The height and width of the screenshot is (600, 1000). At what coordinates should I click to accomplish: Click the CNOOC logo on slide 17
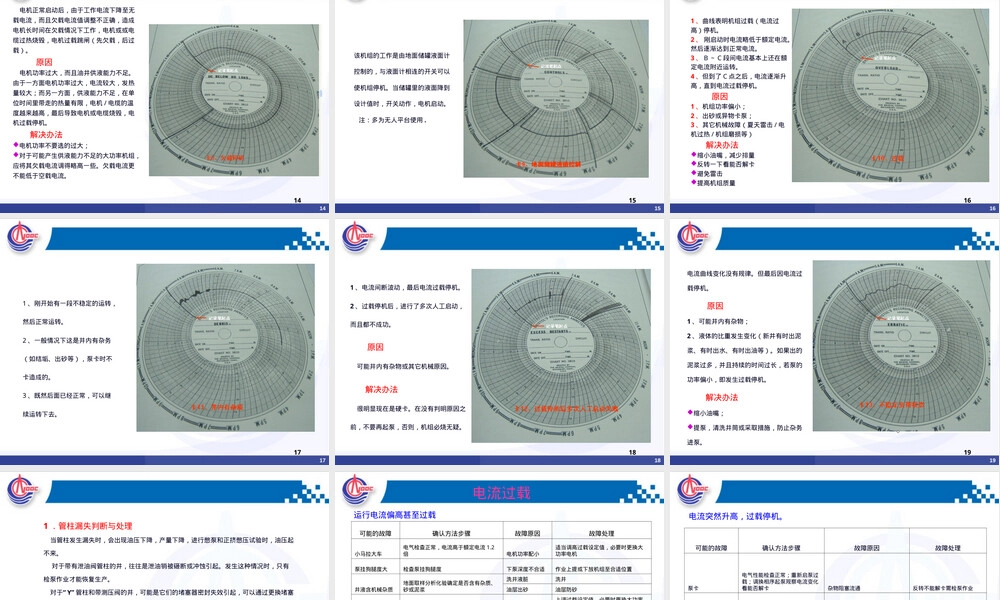(x=23, y=237)
